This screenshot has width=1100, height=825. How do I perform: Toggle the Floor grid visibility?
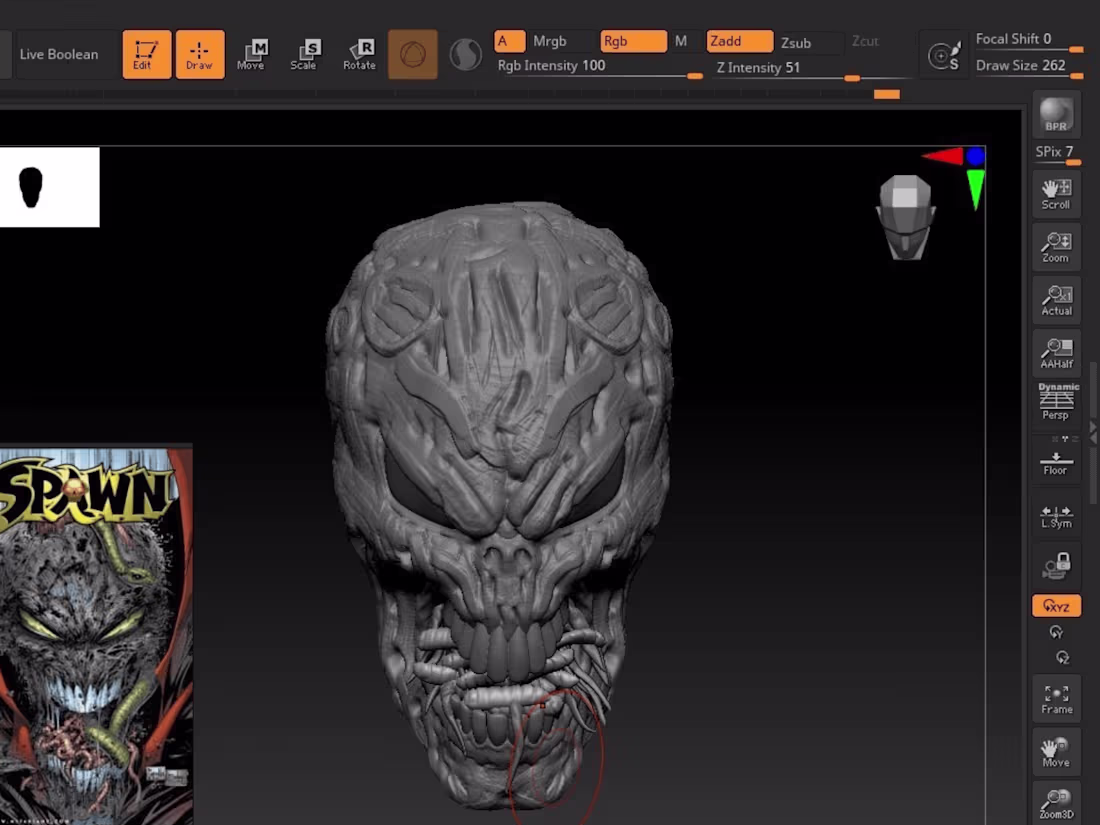[x=1055, y=460]
